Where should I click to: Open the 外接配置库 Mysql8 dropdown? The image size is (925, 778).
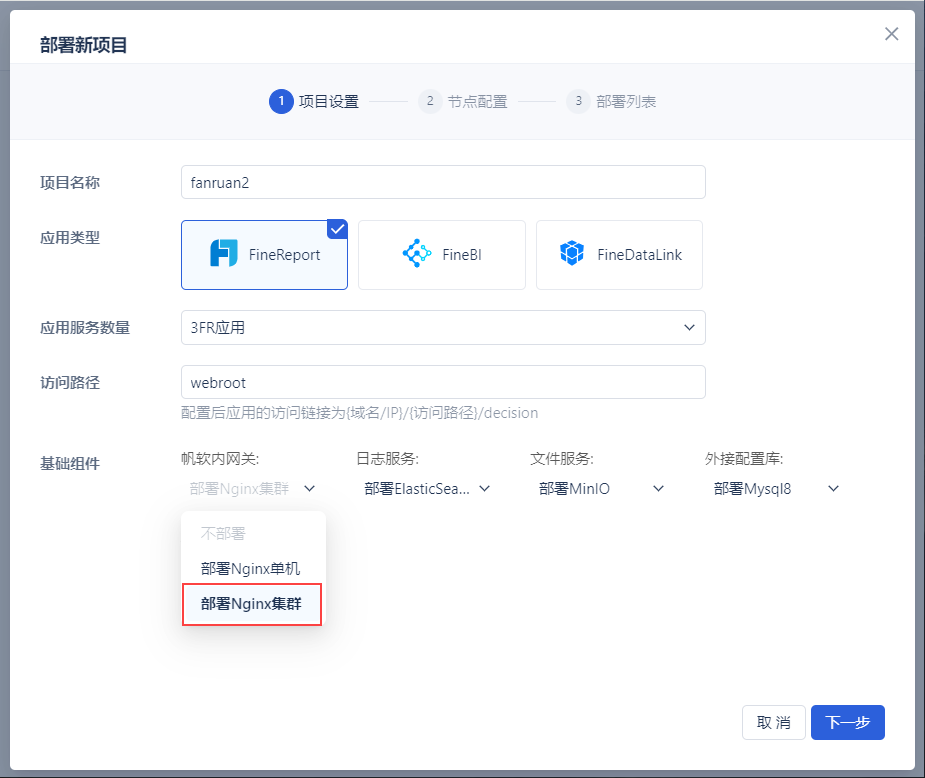776,488
